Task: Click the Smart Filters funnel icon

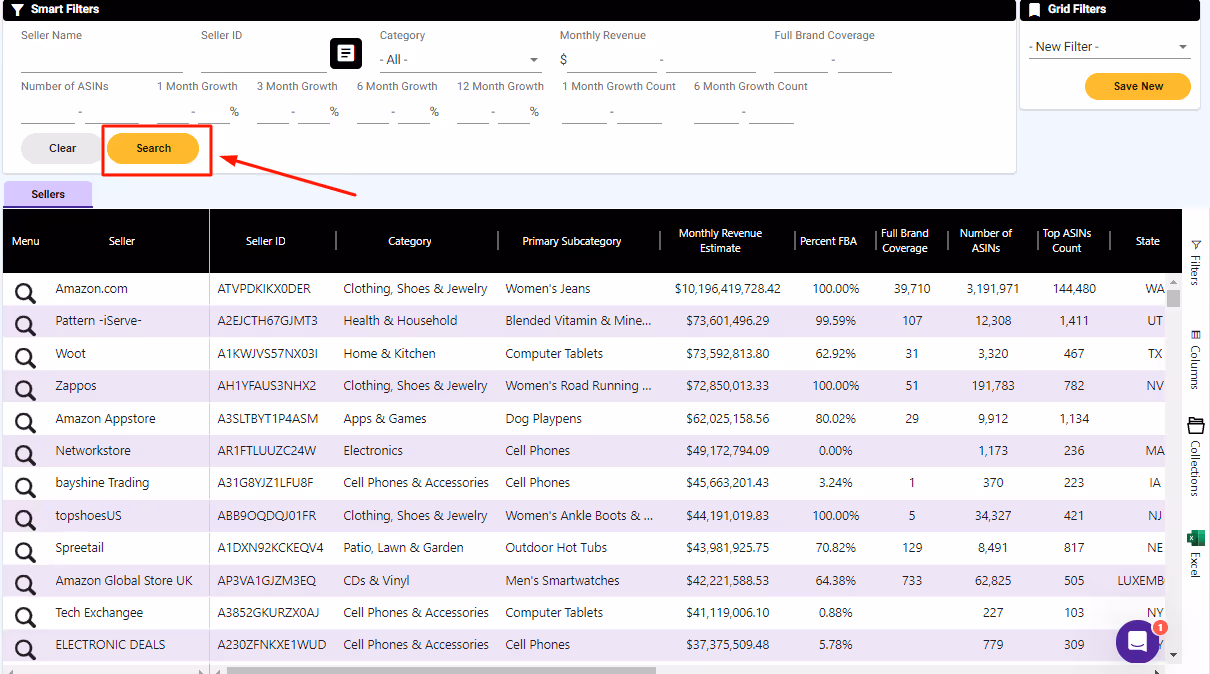Action: coord(17,9)
